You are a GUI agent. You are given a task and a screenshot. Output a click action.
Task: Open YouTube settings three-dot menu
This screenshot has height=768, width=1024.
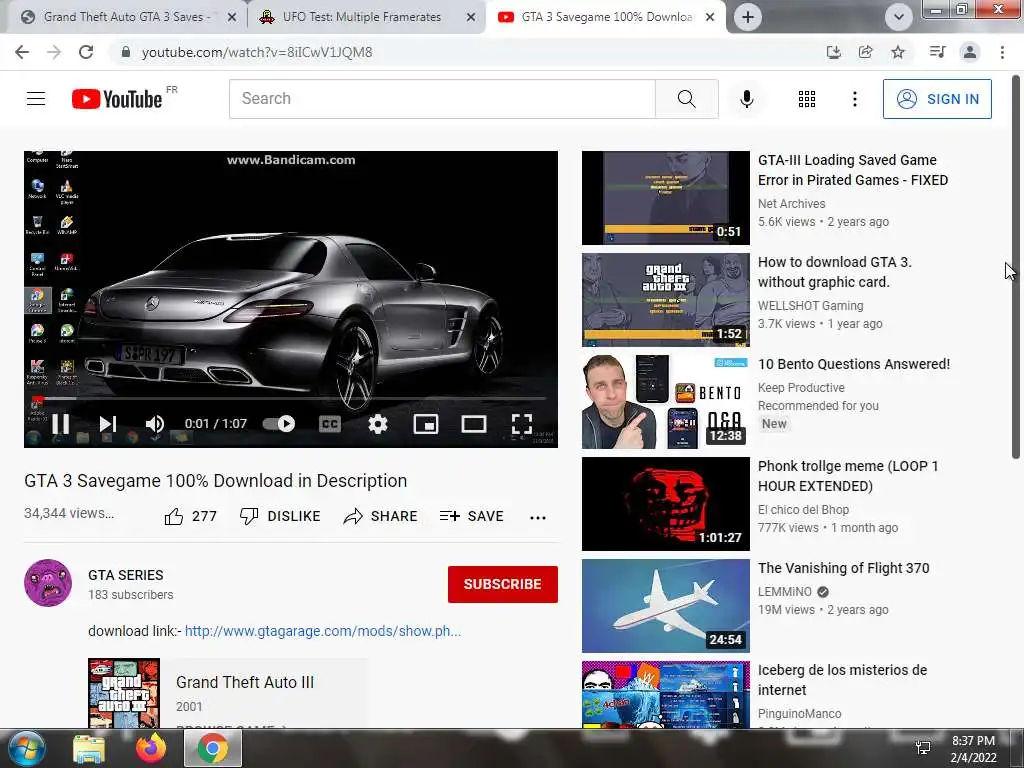854,99
